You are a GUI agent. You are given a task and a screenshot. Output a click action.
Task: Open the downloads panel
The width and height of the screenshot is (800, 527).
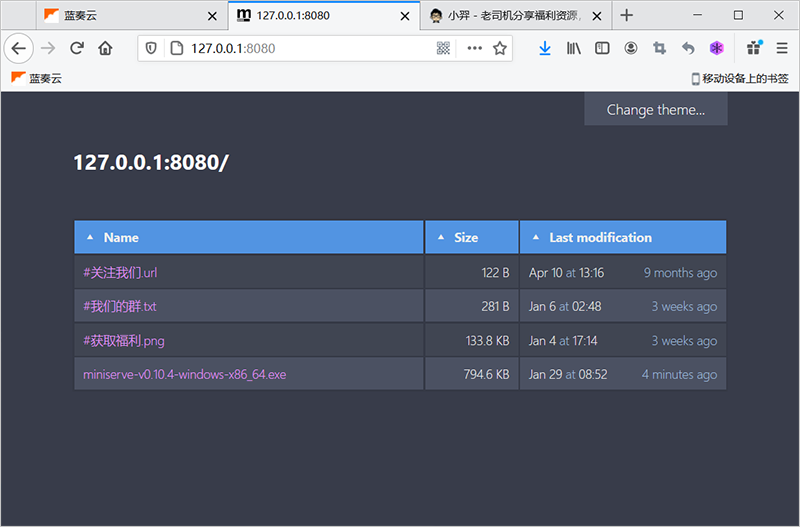click(x=545, y=48)
